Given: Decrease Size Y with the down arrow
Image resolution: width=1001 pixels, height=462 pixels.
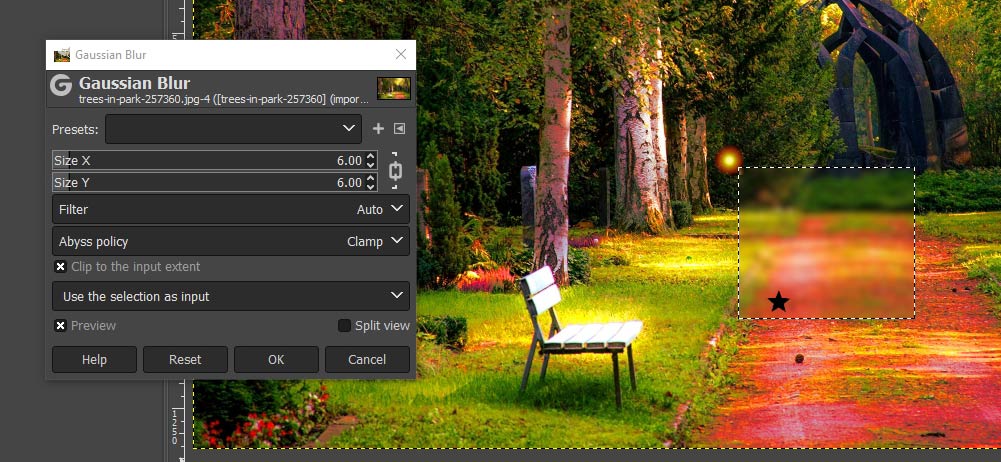Looking at the screenshot, I should pos(370,186).
